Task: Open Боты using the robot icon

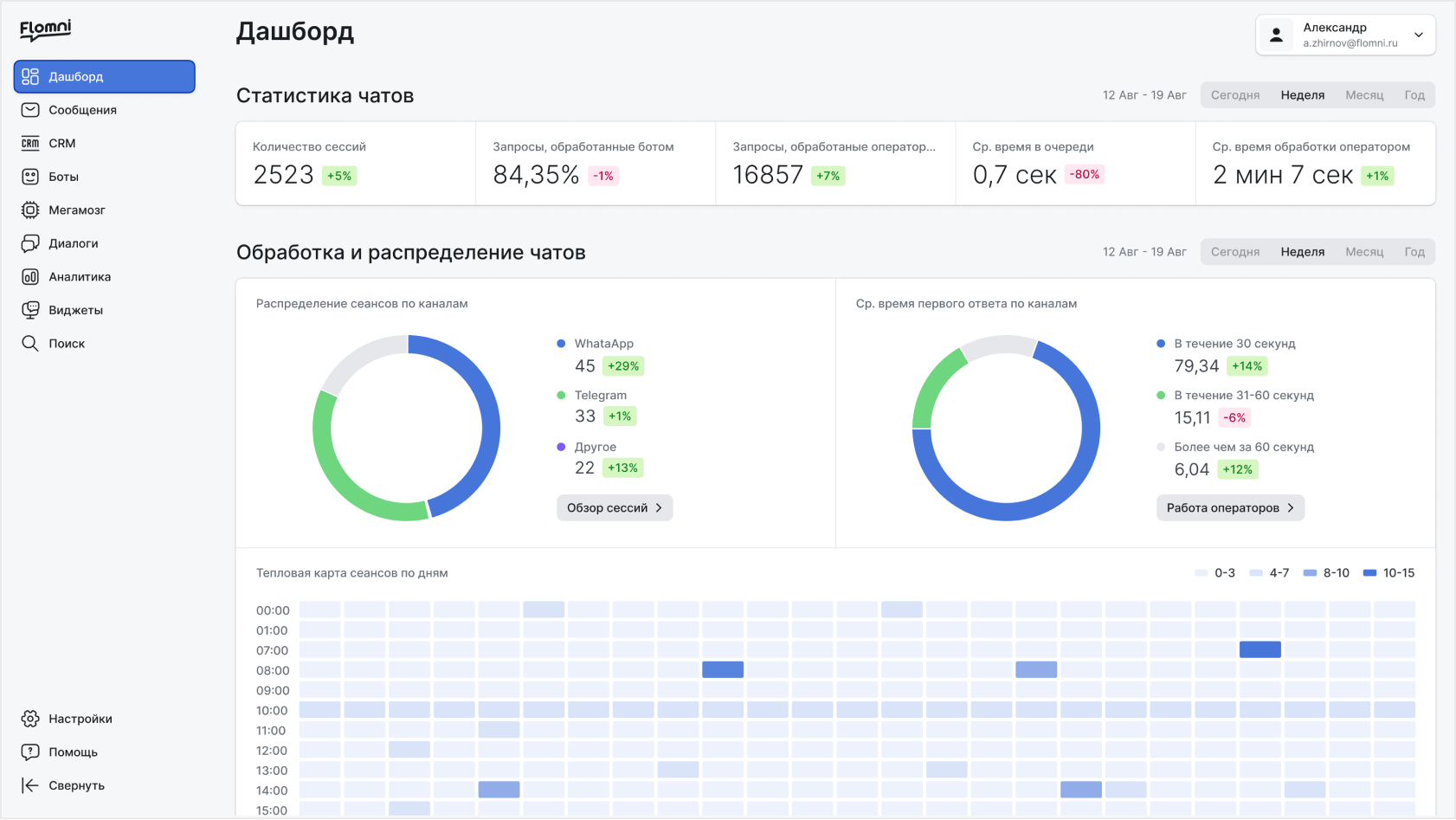Action: [x=30, y=177]
